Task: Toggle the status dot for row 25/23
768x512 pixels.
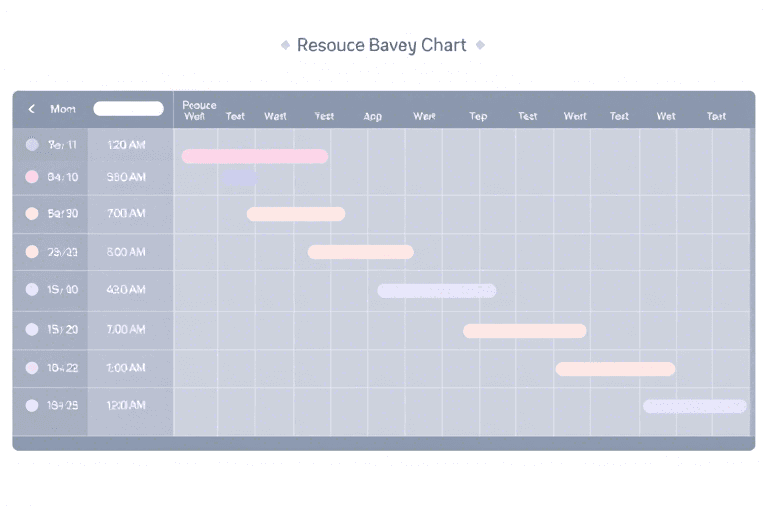Action: [32, 252]
